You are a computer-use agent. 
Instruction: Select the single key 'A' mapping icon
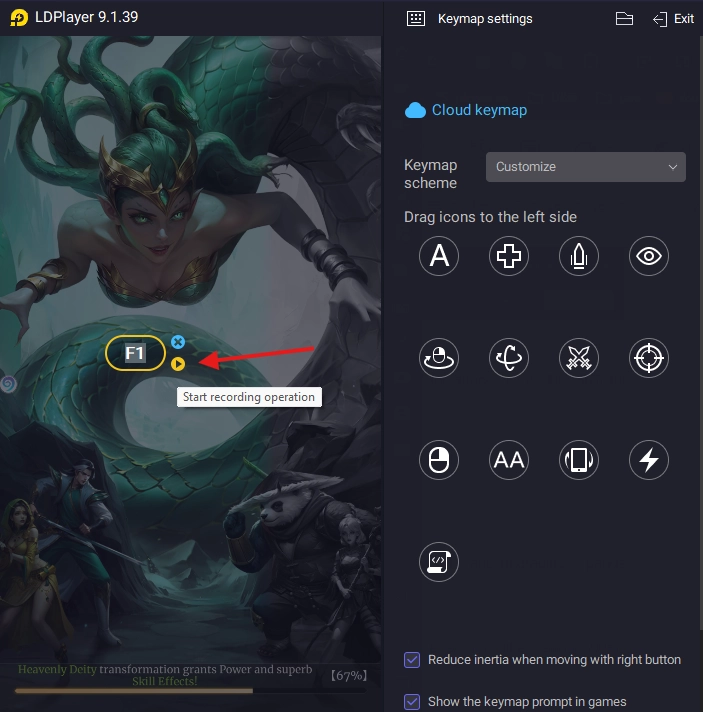click(x=439, y=256)
